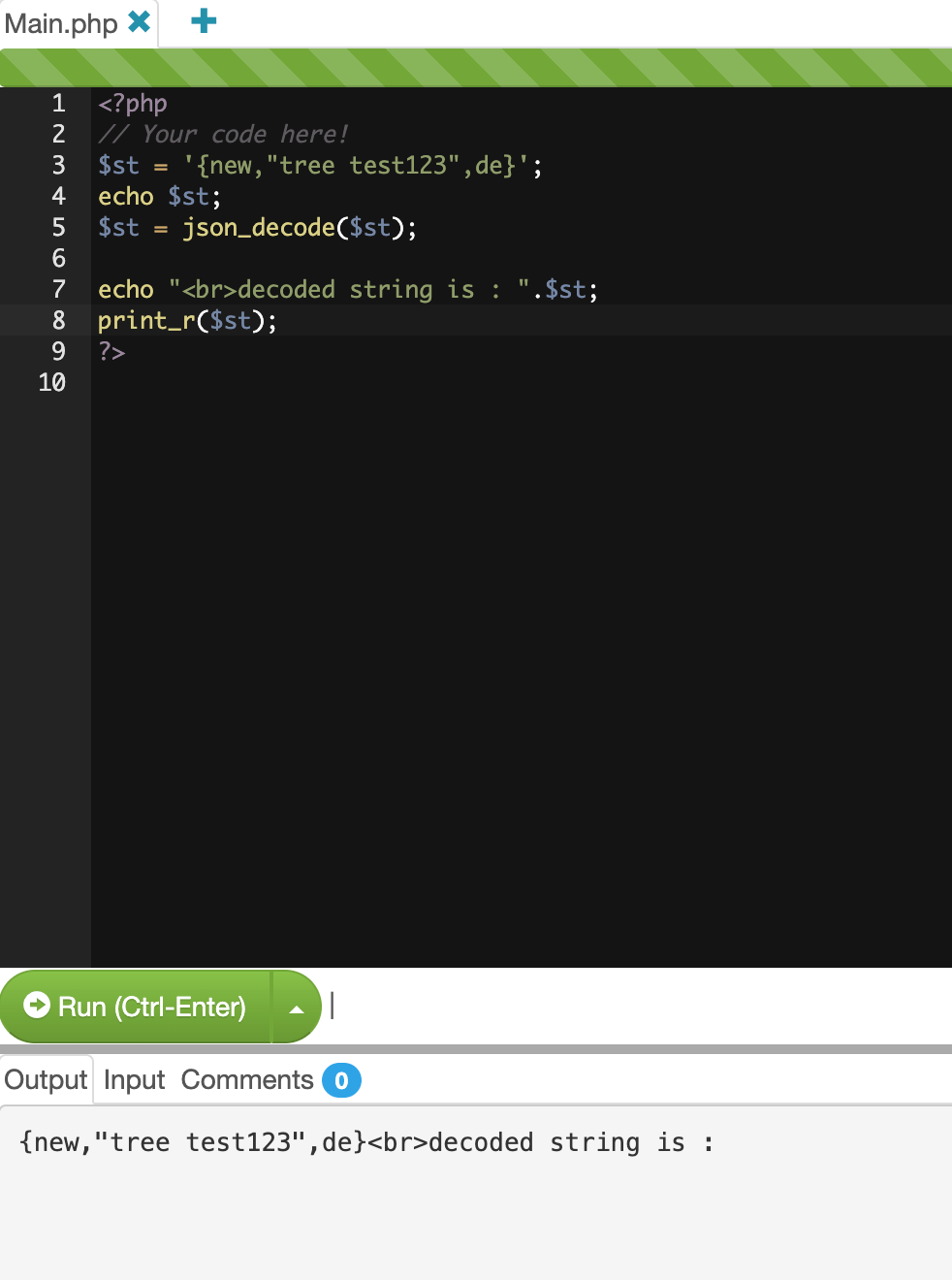Image resolution: width=952 pixels, height=1280 pixels.
Task: Click the green striped header bar
Action: point(475,68)
